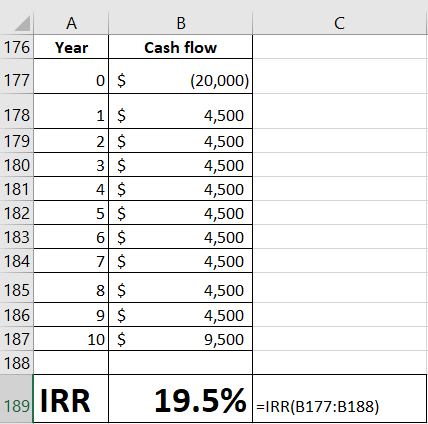Select the 4,500 cash flow for year 3
Viewport: 428px width, 424px height.
181,165
